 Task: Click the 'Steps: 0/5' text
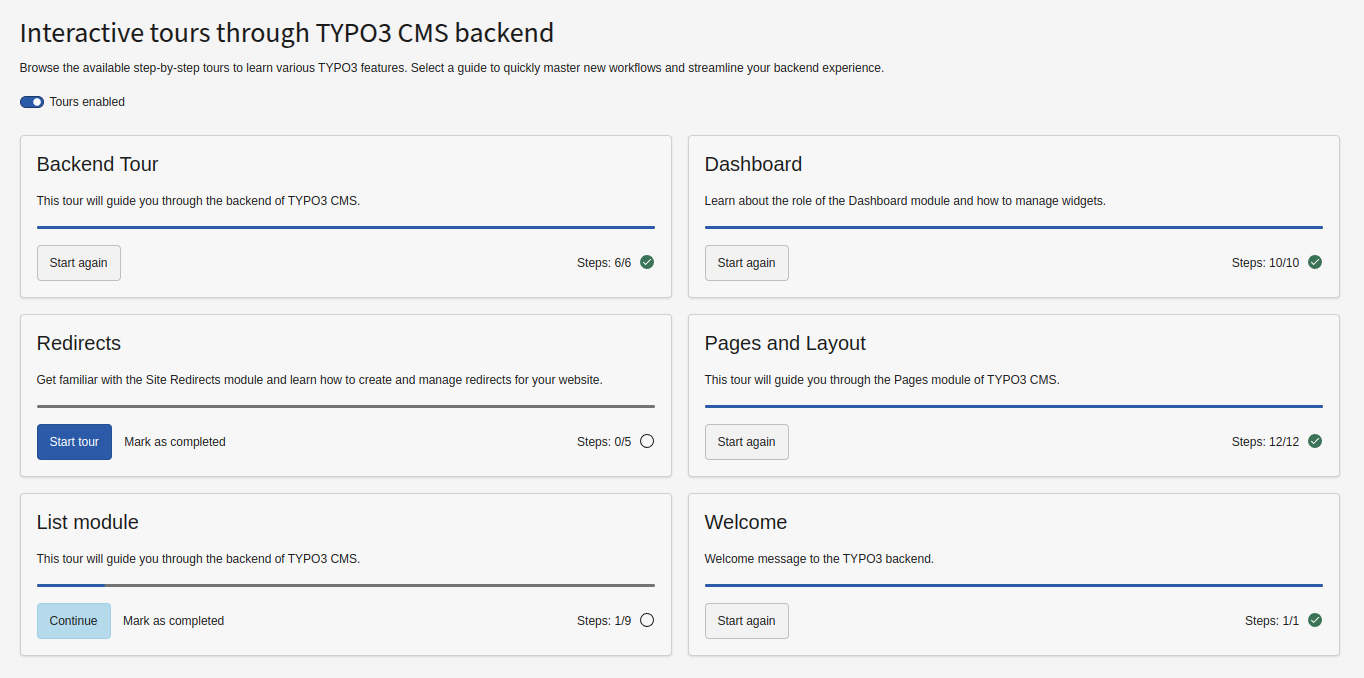point(604,442)
